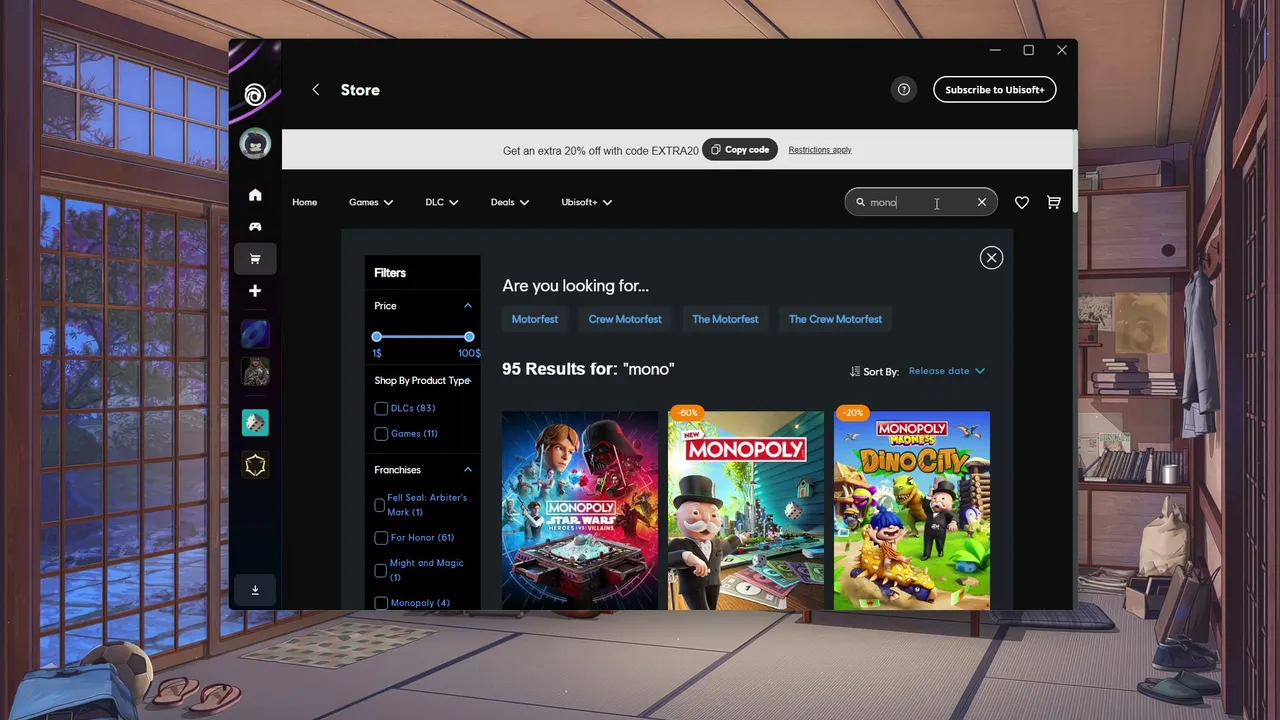Screen dimensions: 1280x720
Task: Open the Downloads icon at sidebar bottom
Action: point(255,590)
